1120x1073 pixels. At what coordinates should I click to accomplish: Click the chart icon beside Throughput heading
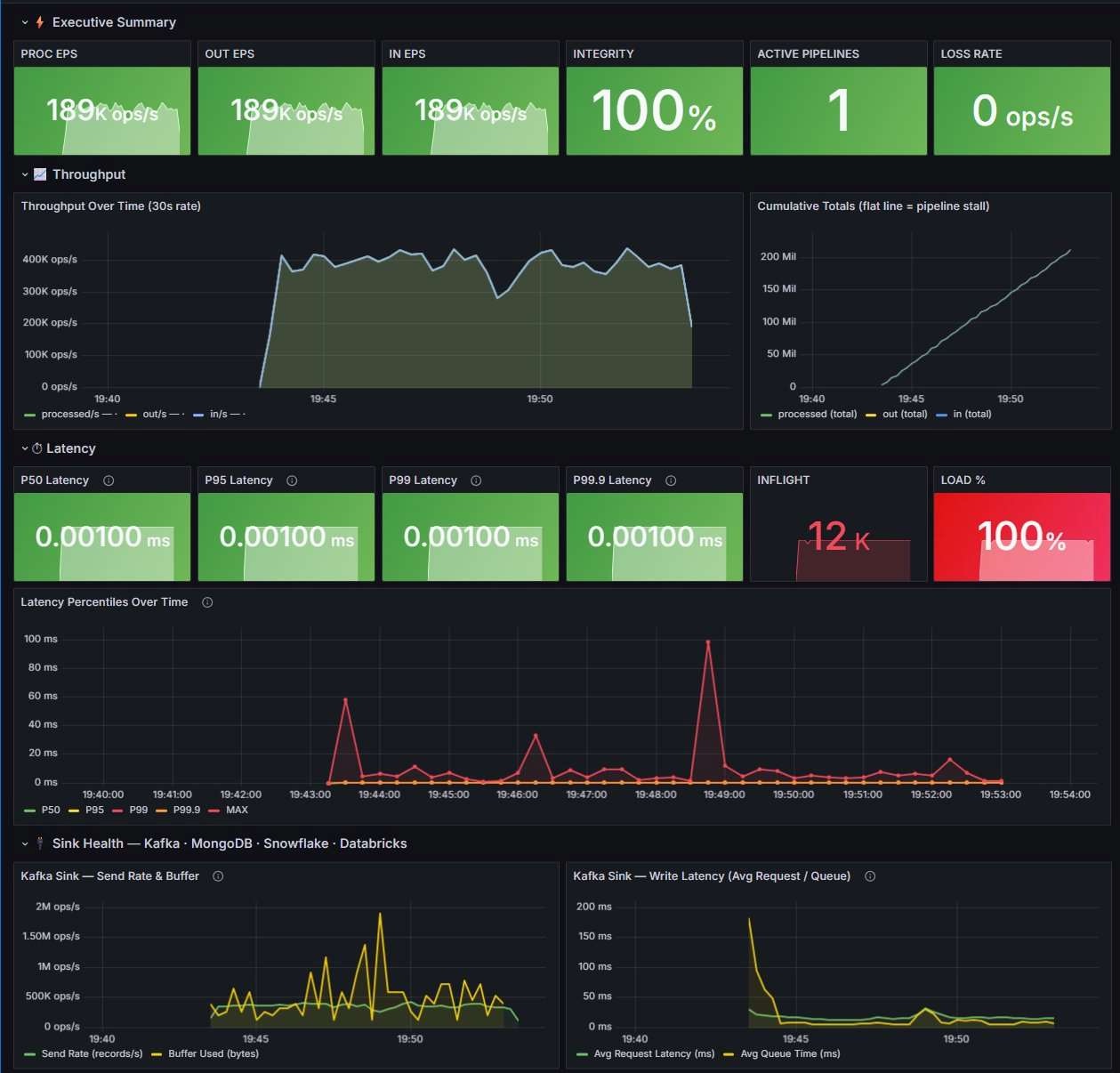point(40,174)
